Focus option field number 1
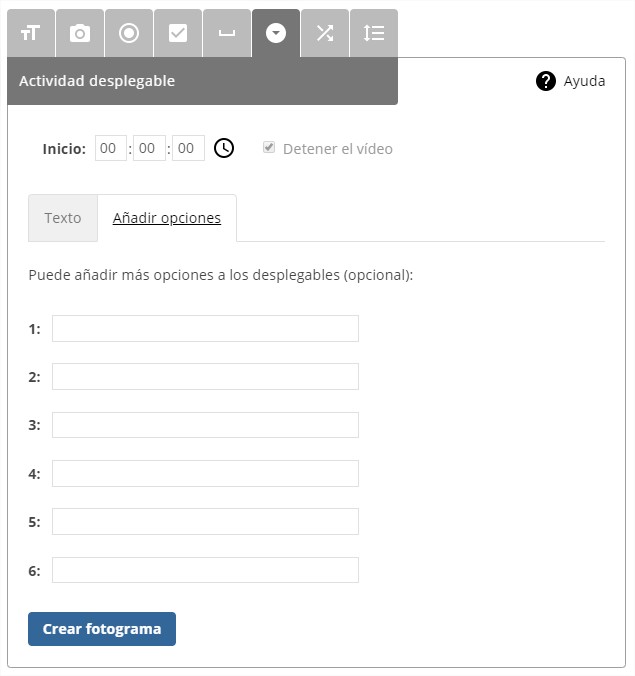 (205, 328)
